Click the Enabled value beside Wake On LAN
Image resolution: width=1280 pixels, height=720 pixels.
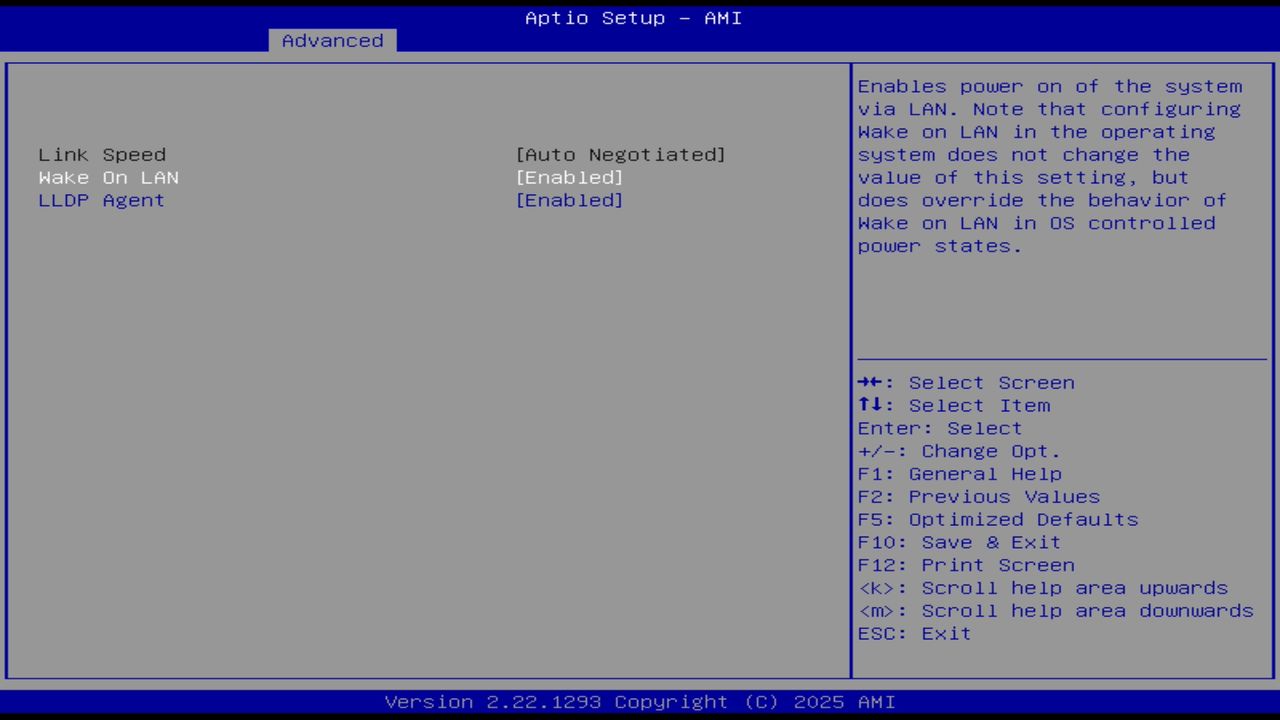570,177
